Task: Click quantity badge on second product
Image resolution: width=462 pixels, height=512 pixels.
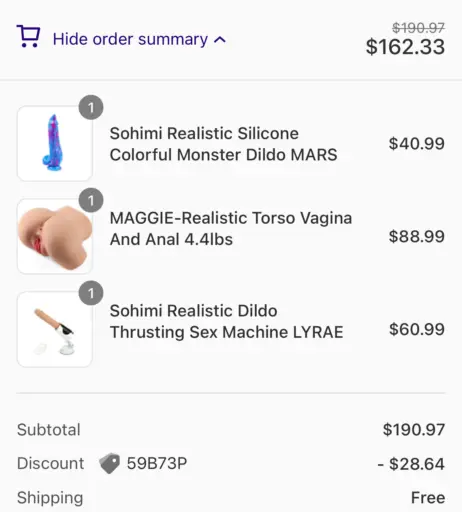Action: [x=91, y=200]
